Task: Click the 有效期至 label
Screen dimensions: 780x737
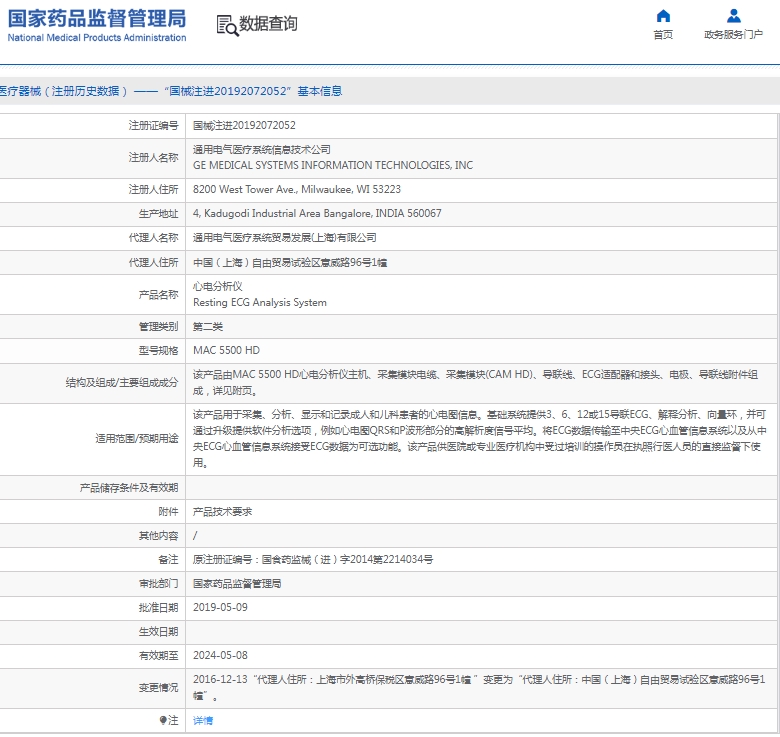Action: pos(158,655)
